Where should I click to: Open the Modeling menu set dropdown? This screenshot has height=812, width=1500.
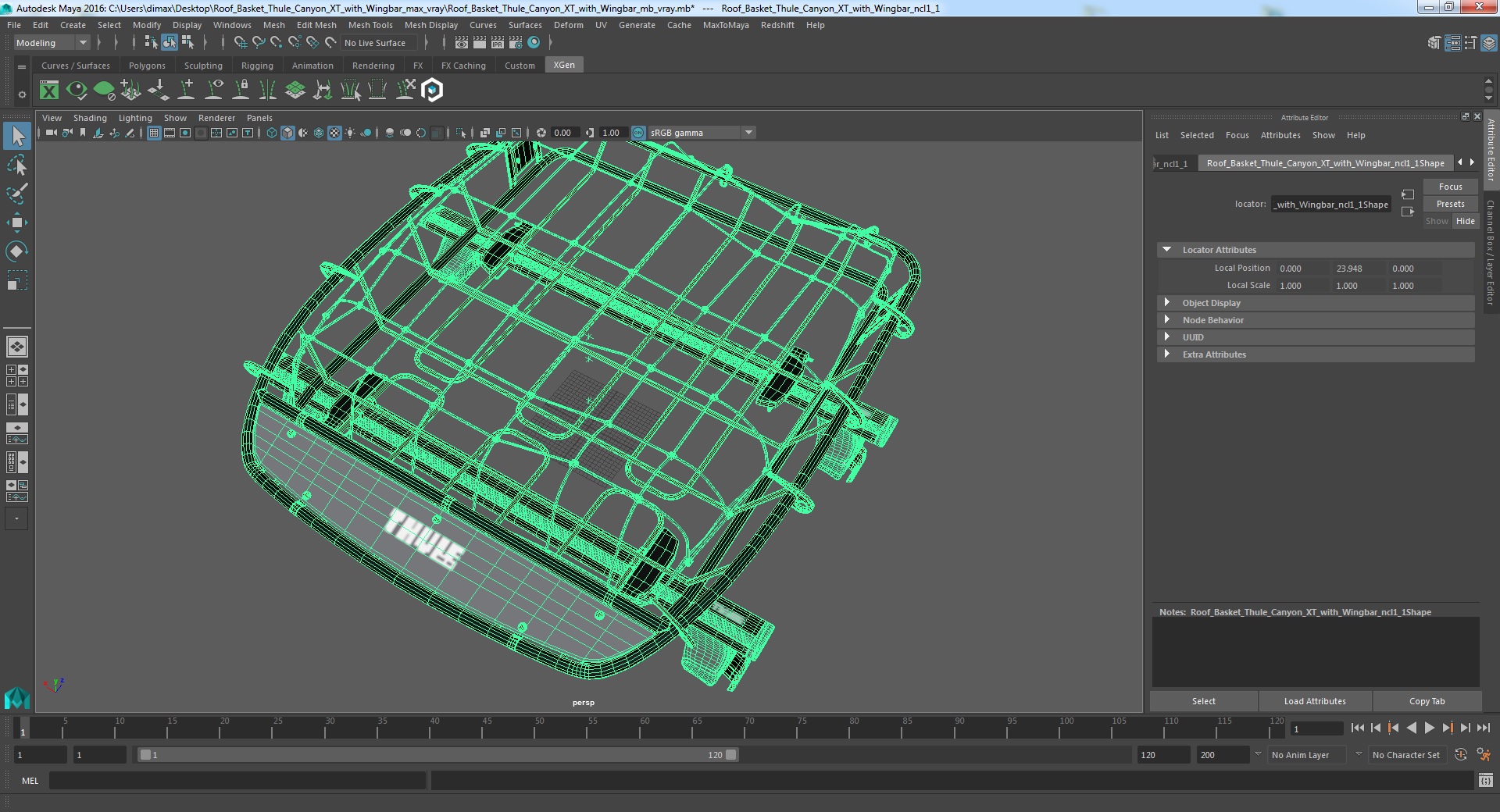point(52,43)
